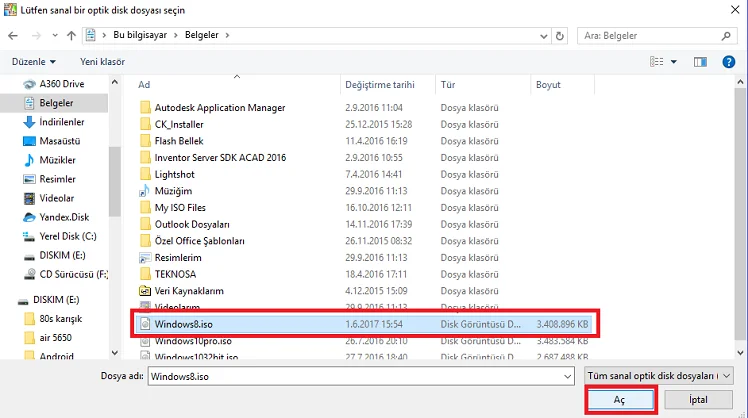Click the up one level arrow

click(70, 36)
